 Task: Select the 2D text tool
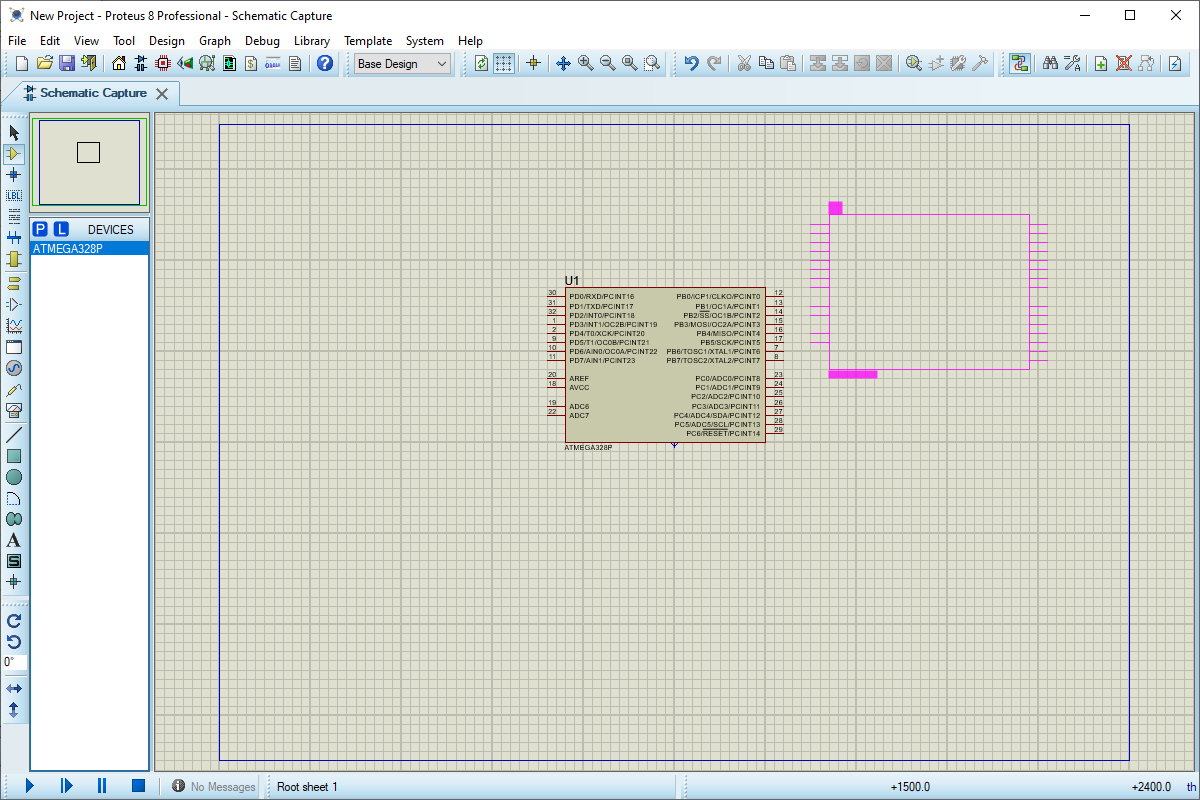pyautogui.click(x=14, y=540)
